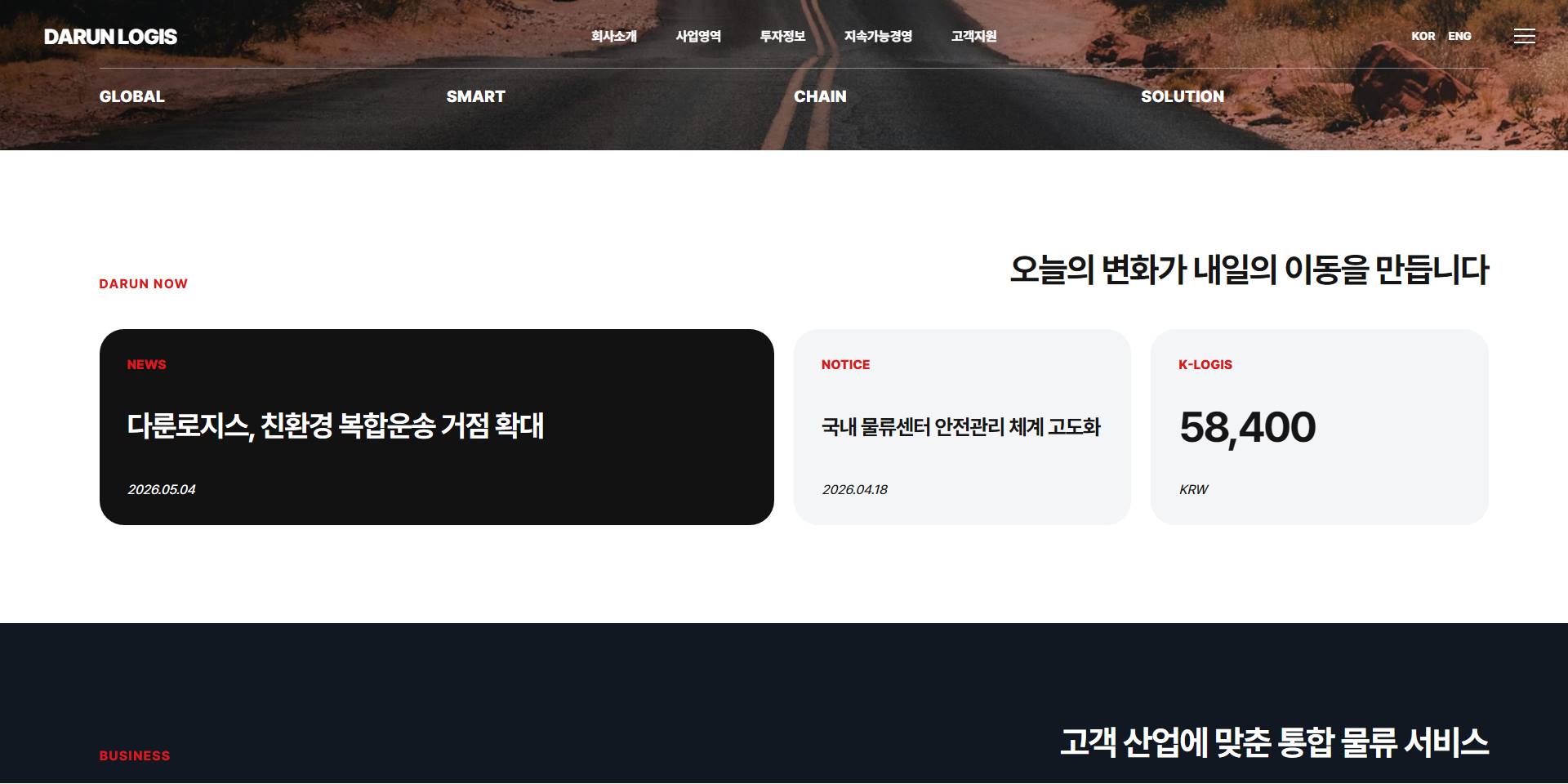Click the heading 고객 산업에 맞춘 통합 물류 서비스
Image resolution: width=1568 pixels, height=784 pixels.
[1275, 742]
